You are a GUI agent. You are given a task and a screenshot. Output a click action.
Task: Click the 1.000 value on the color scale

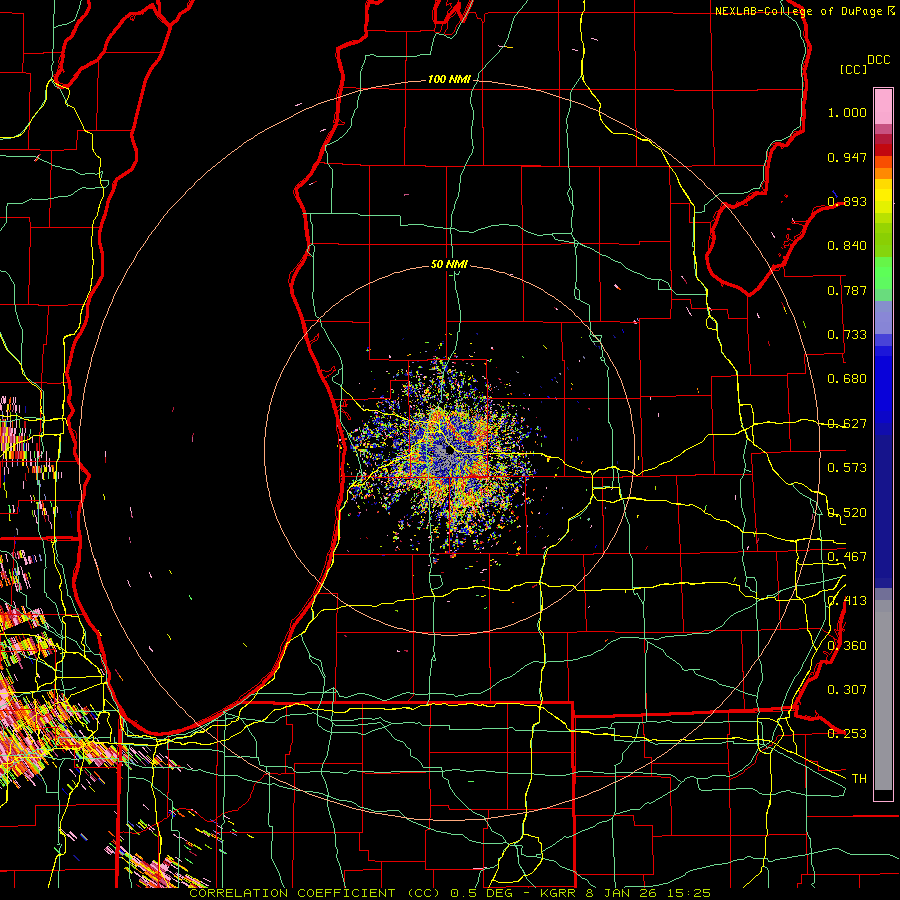847,112
